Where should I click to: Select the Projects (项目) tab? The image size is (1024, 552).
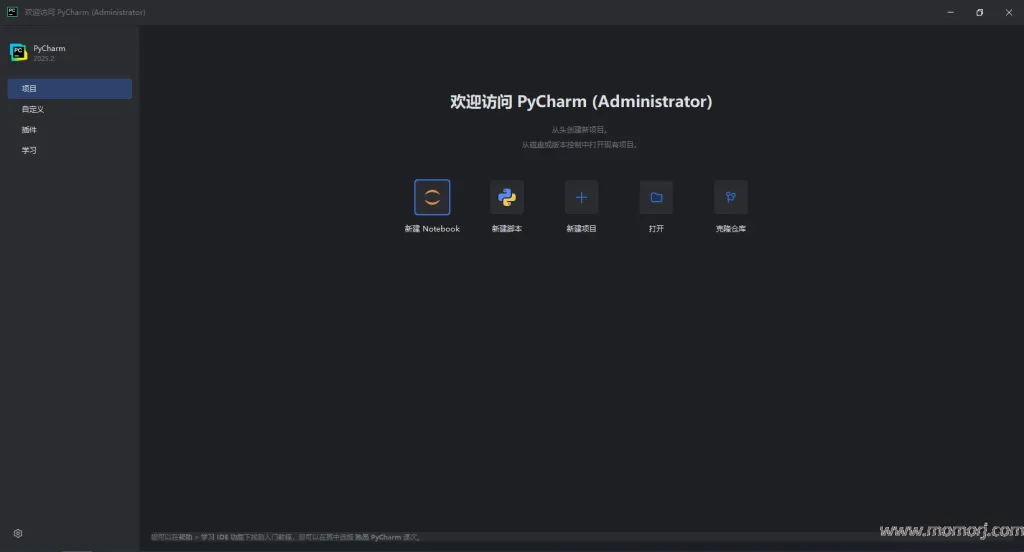pyautogui.click(x=69, y=89)
